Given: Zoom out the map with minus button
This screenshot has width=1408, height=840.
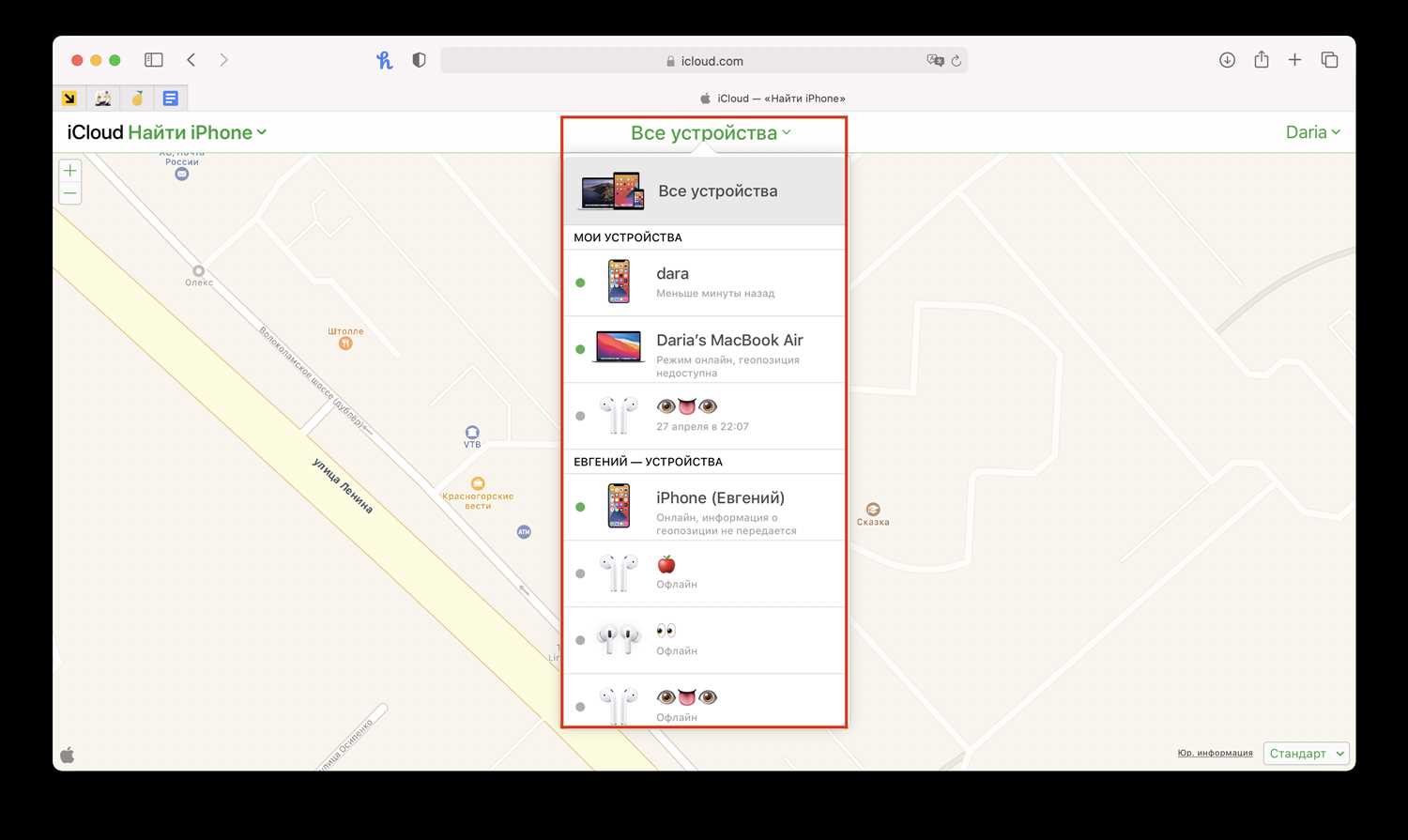Looking at the screenshot, I should [x=70, y=193].
